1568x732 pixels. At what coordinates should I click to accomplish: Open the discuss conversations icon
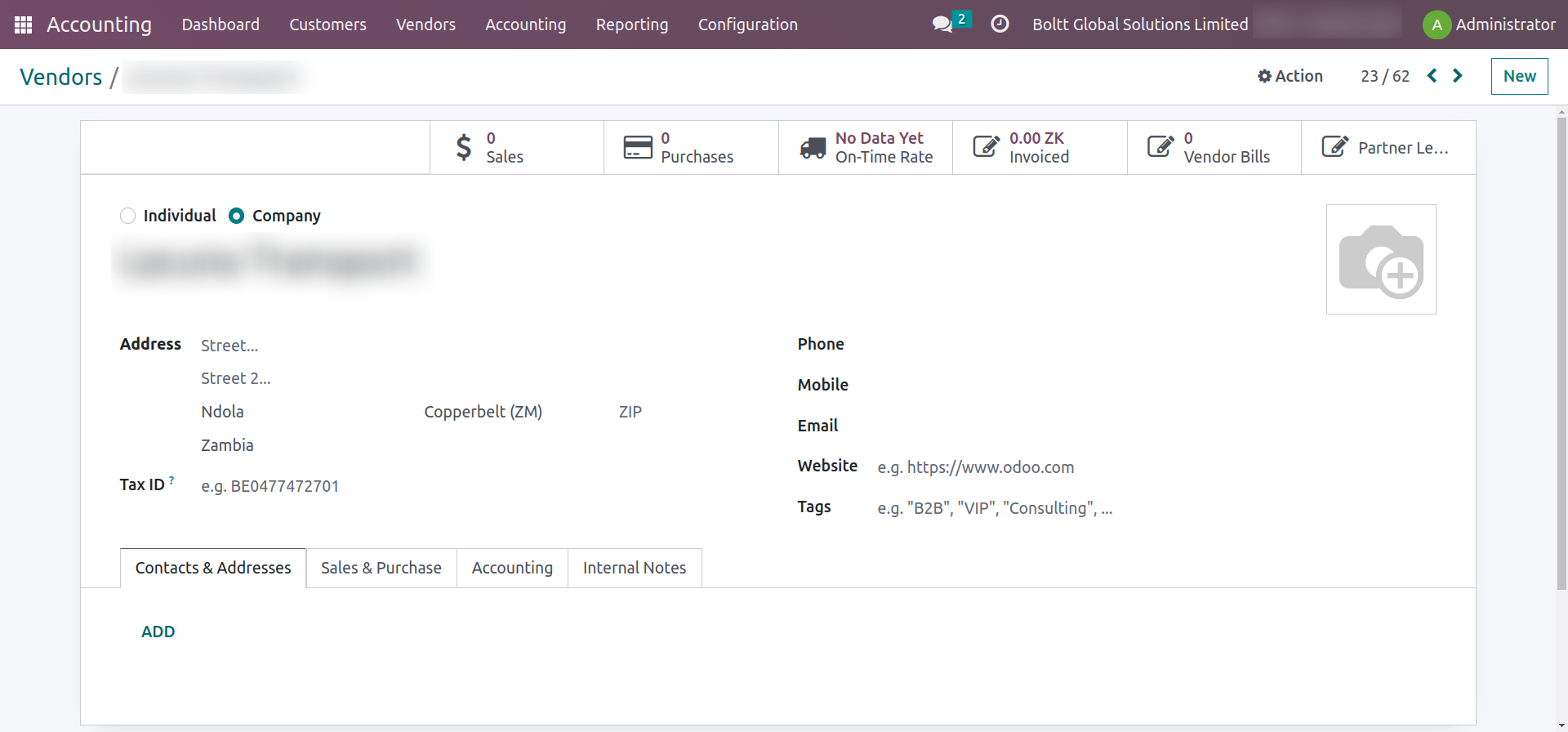(x=942, y=25)
